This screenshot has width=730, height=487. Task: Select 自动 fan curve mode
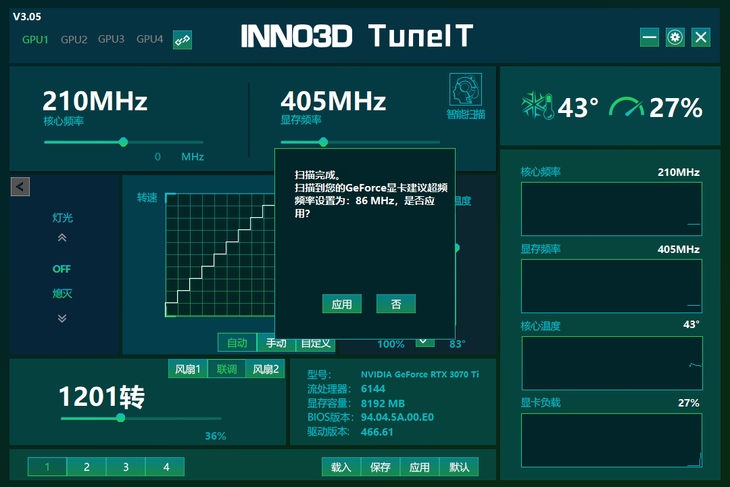pyautogui.click(x=237, y=343)
